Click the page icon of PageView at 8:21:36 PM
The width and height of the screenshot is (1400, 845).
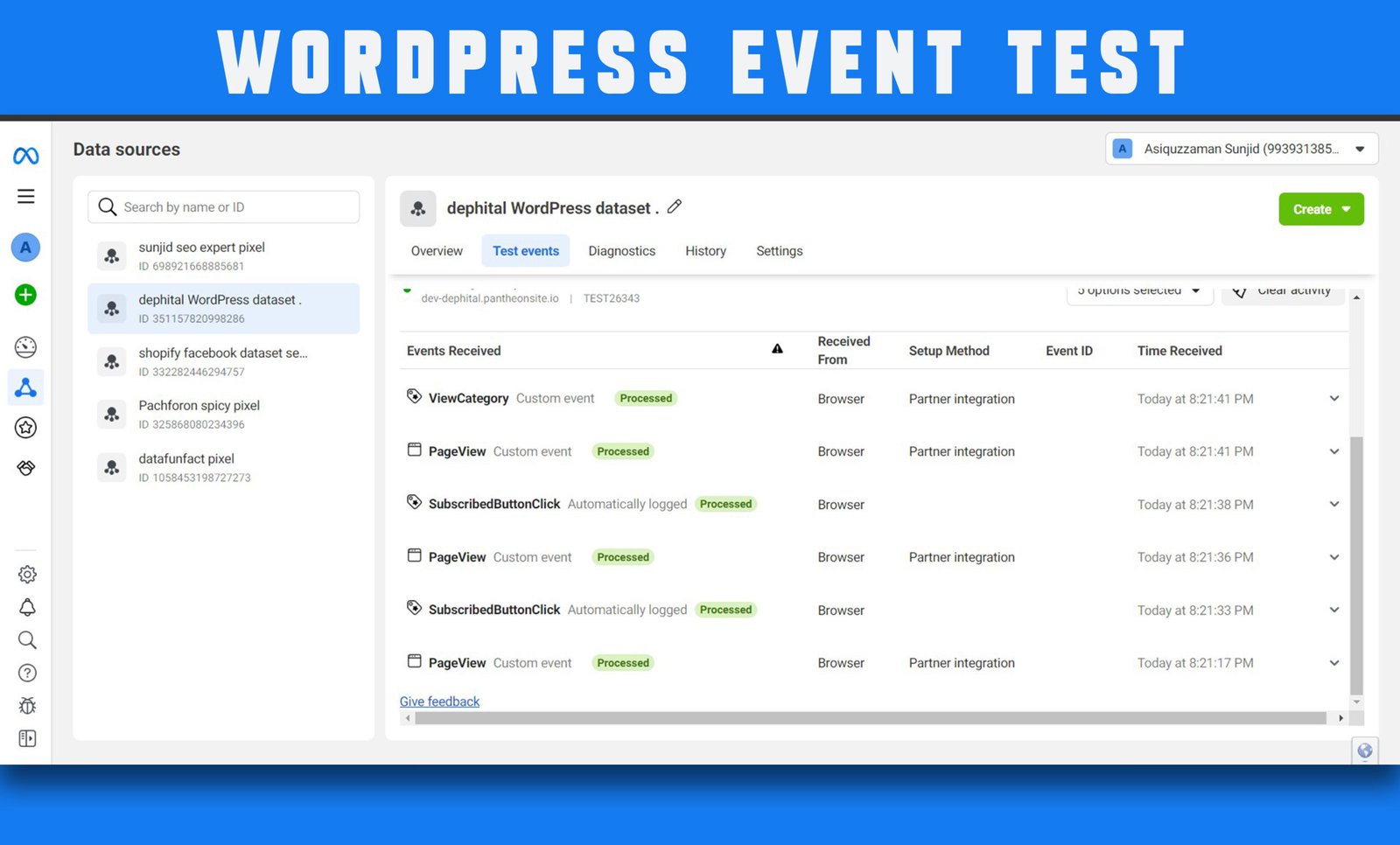(414, 555)
